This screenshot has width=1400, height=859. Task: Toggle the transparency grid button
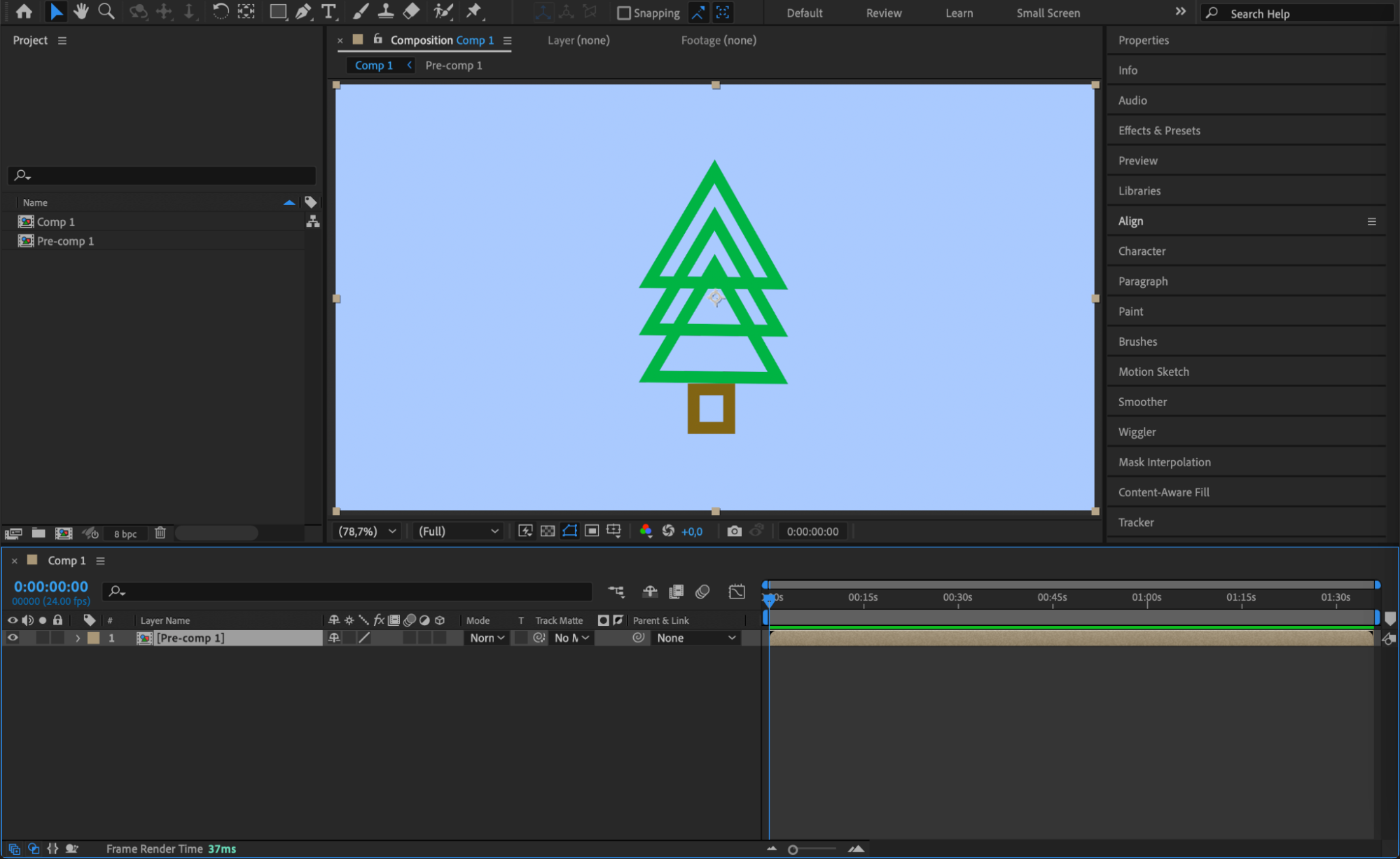click(x=548, y=531)
